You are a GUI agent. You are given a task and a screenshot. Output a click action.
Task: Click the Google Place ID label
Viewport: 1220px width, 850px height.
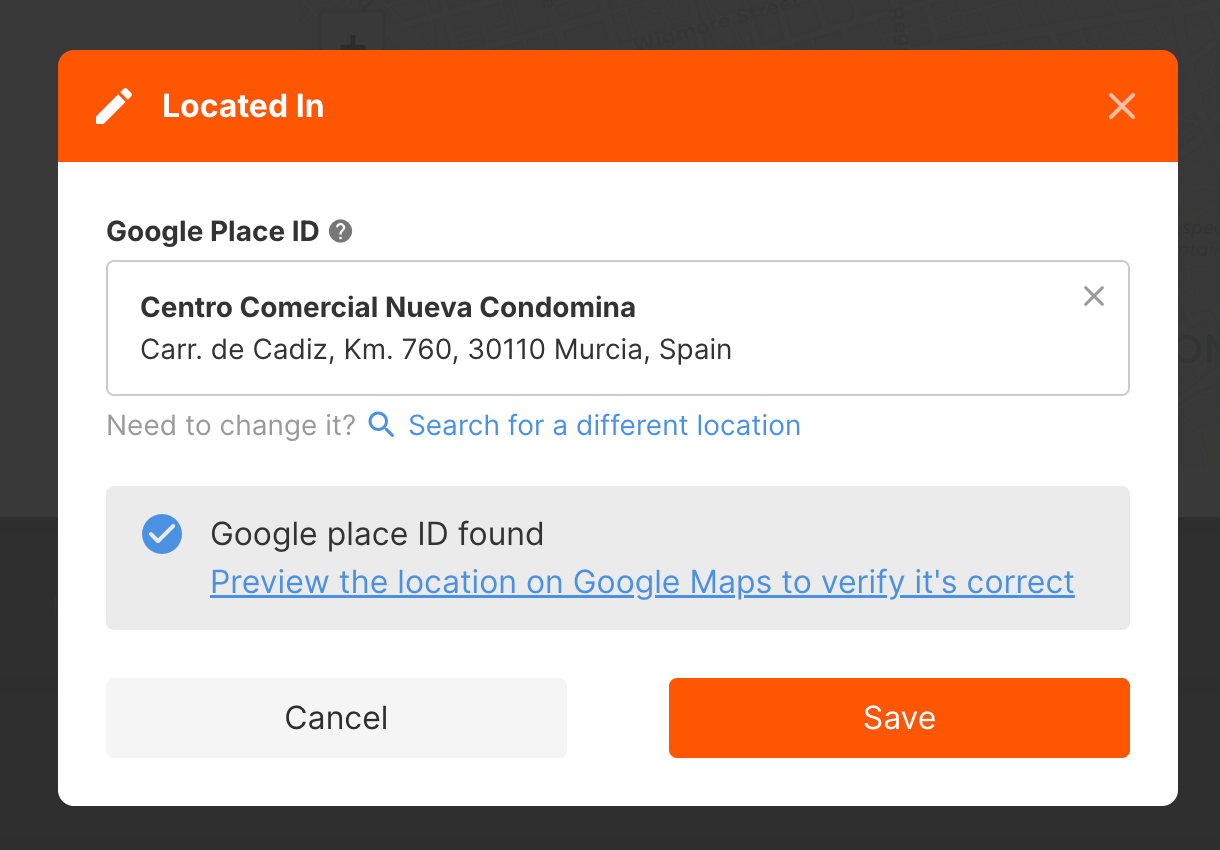212,232
